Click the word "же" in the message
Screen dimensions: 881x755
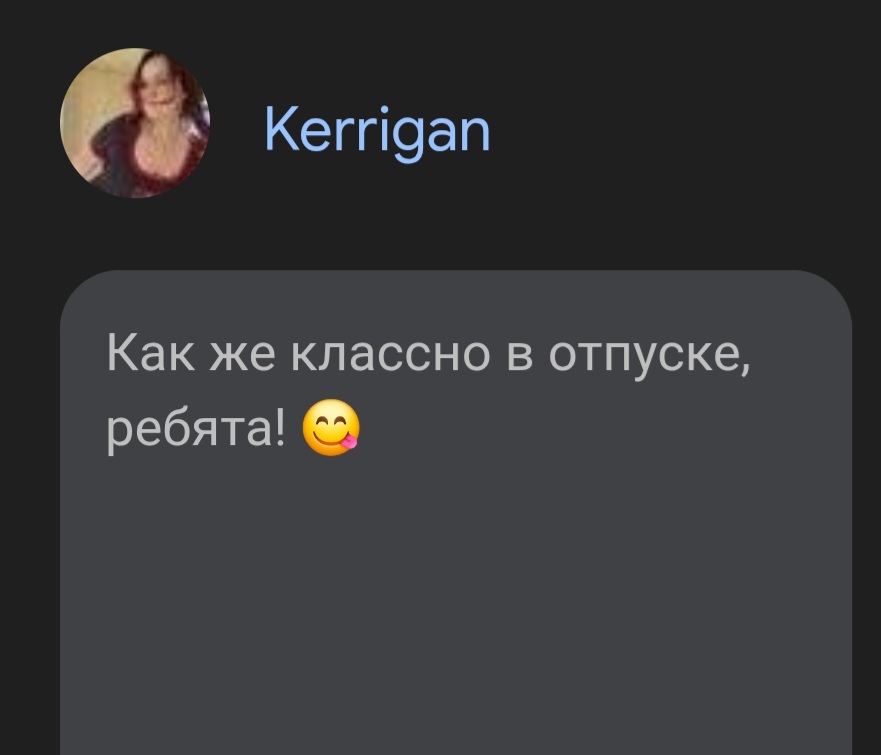(x=243, y=355)
